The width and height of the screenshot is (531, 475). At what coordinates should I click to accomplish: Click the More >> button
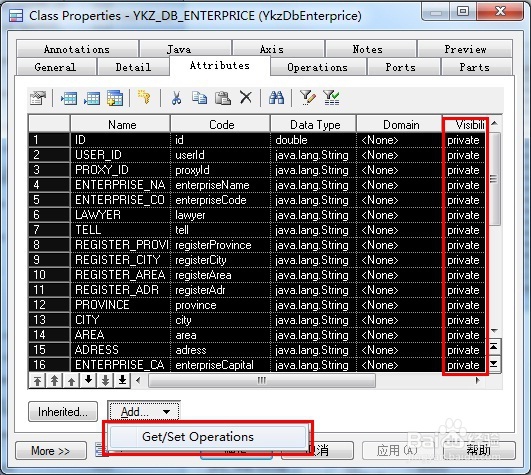[51, 451]
